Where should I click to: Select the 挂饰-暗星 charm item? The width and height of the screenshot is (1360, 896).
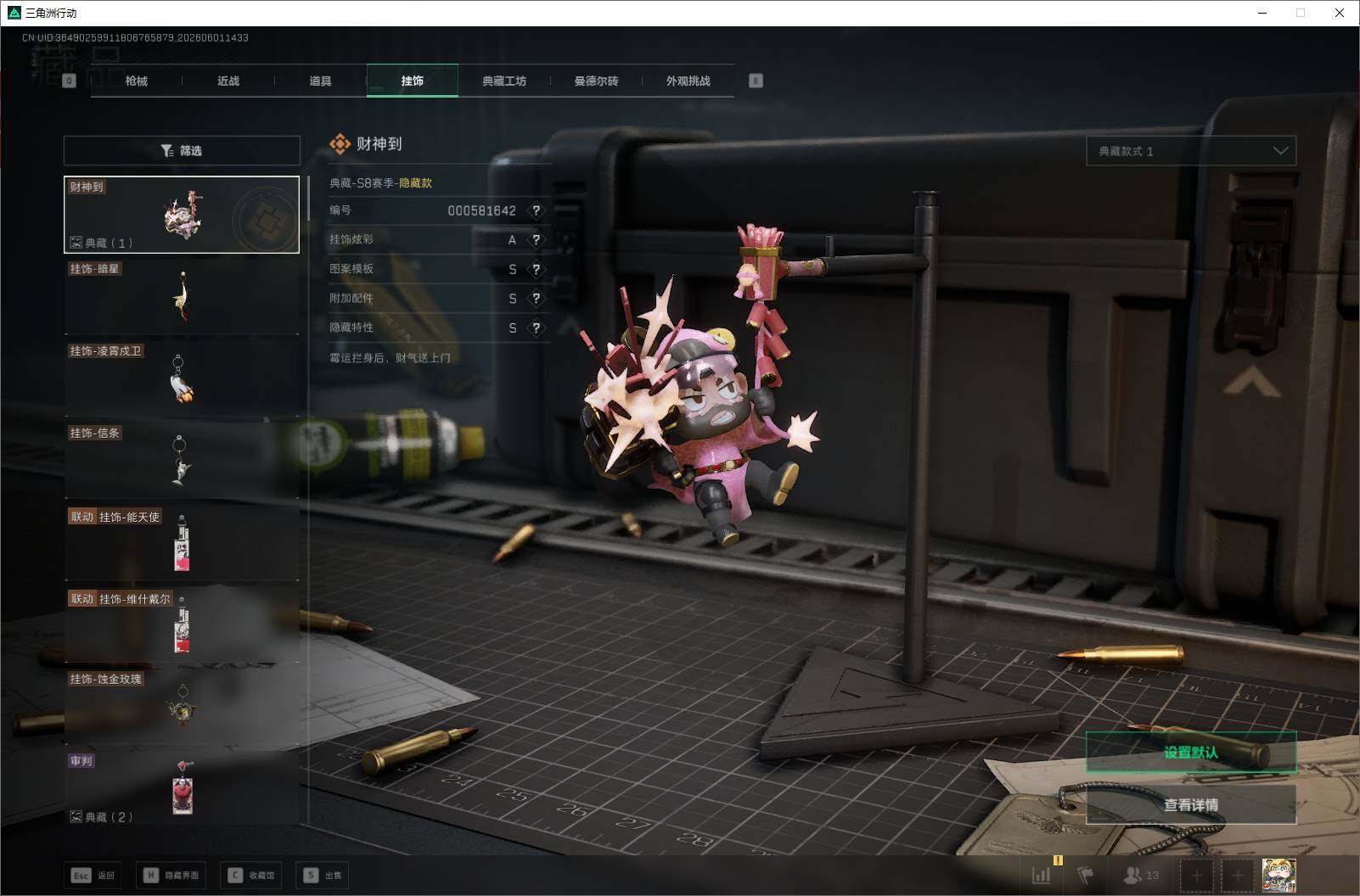click(182, 297)
